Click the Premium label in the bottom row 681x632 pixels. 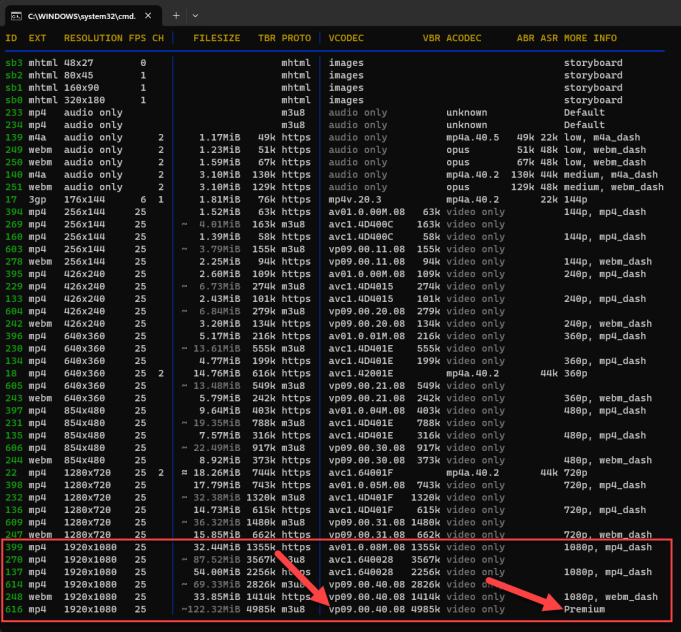tap(585, 609)
